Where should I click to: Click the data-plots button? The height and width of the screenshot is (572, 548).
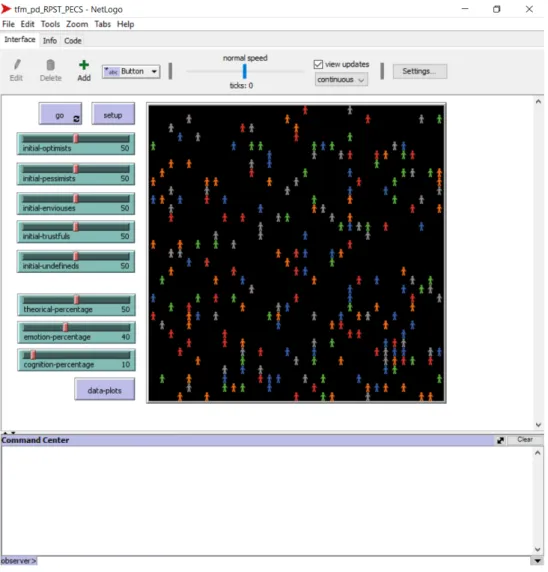(x=105, y=389)
